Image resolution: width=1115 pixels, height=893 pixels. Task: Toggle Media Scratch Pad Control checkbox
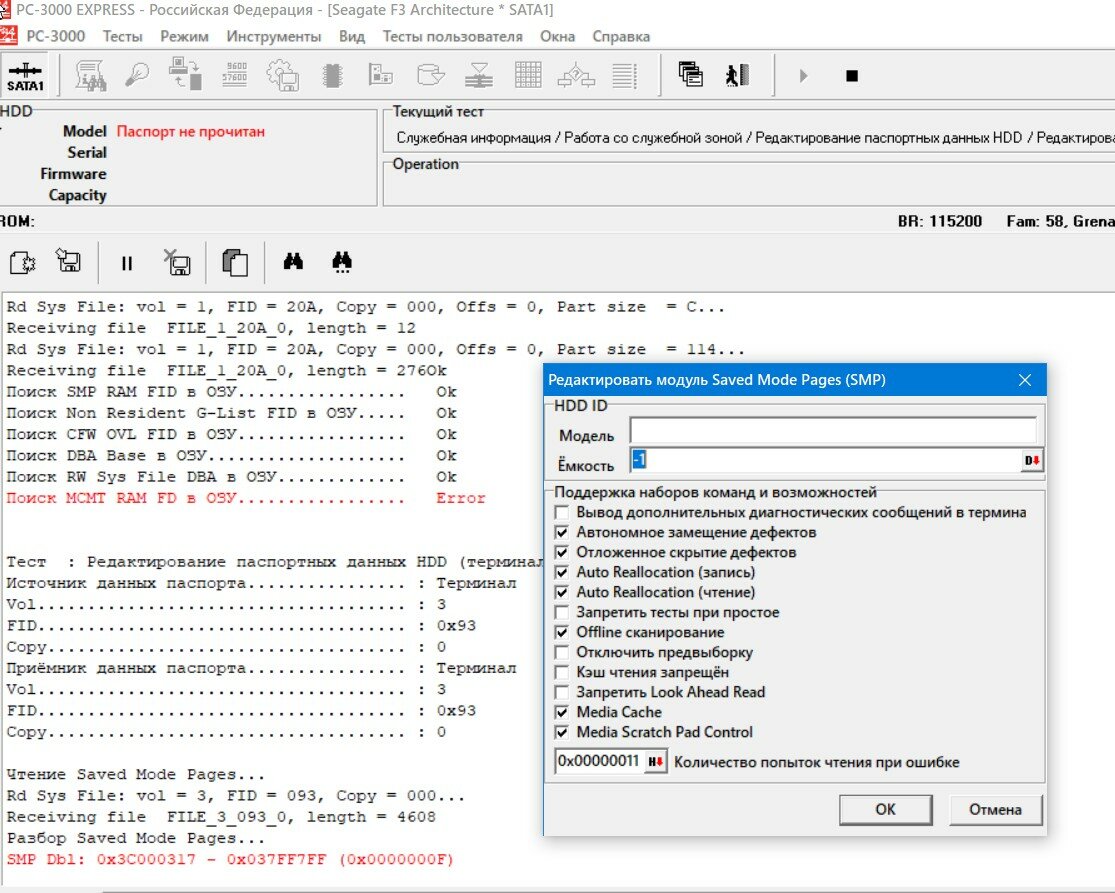[x=562, y=732]
